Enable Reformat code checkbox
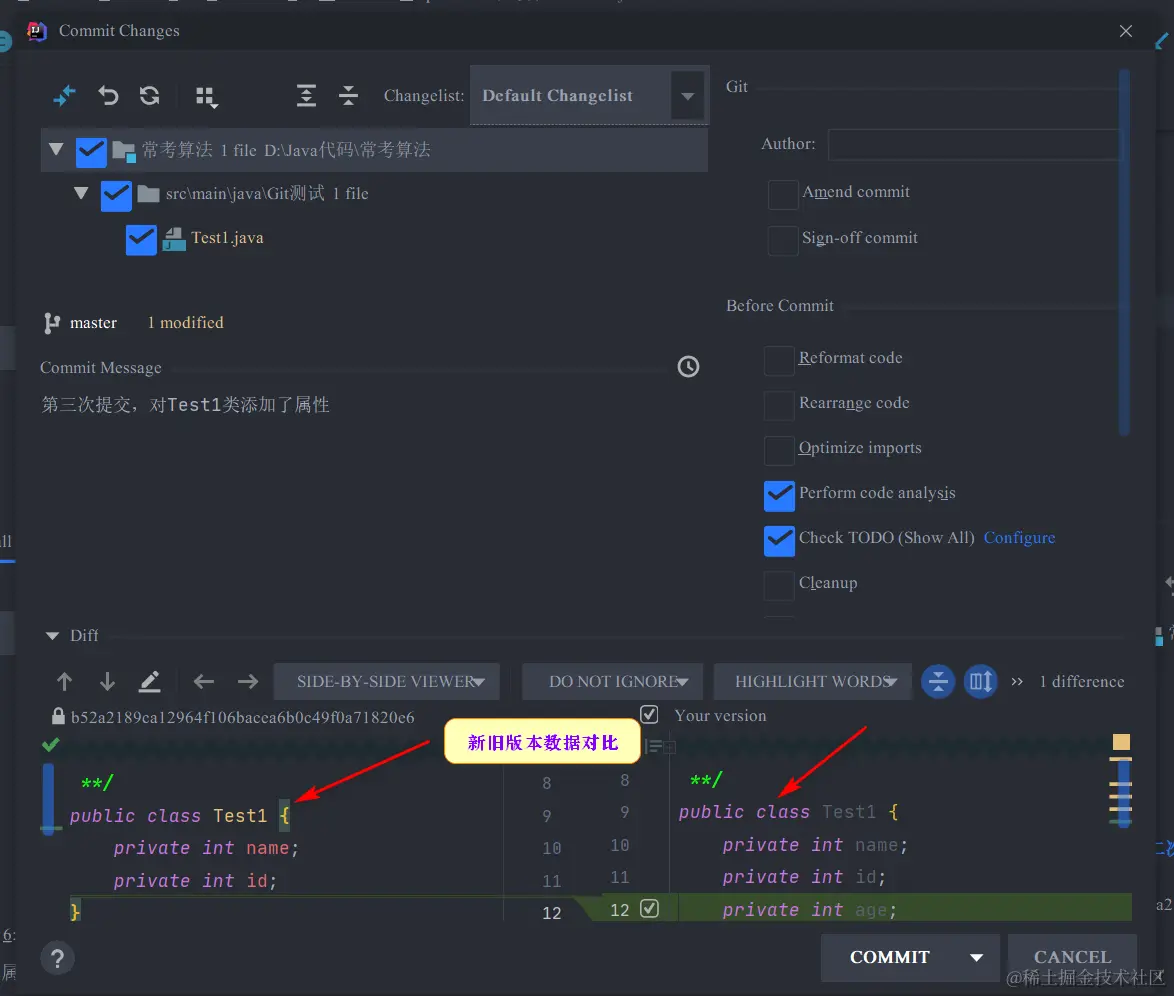The height and width of the screenshot is (996, 1174). coord(779,360)
